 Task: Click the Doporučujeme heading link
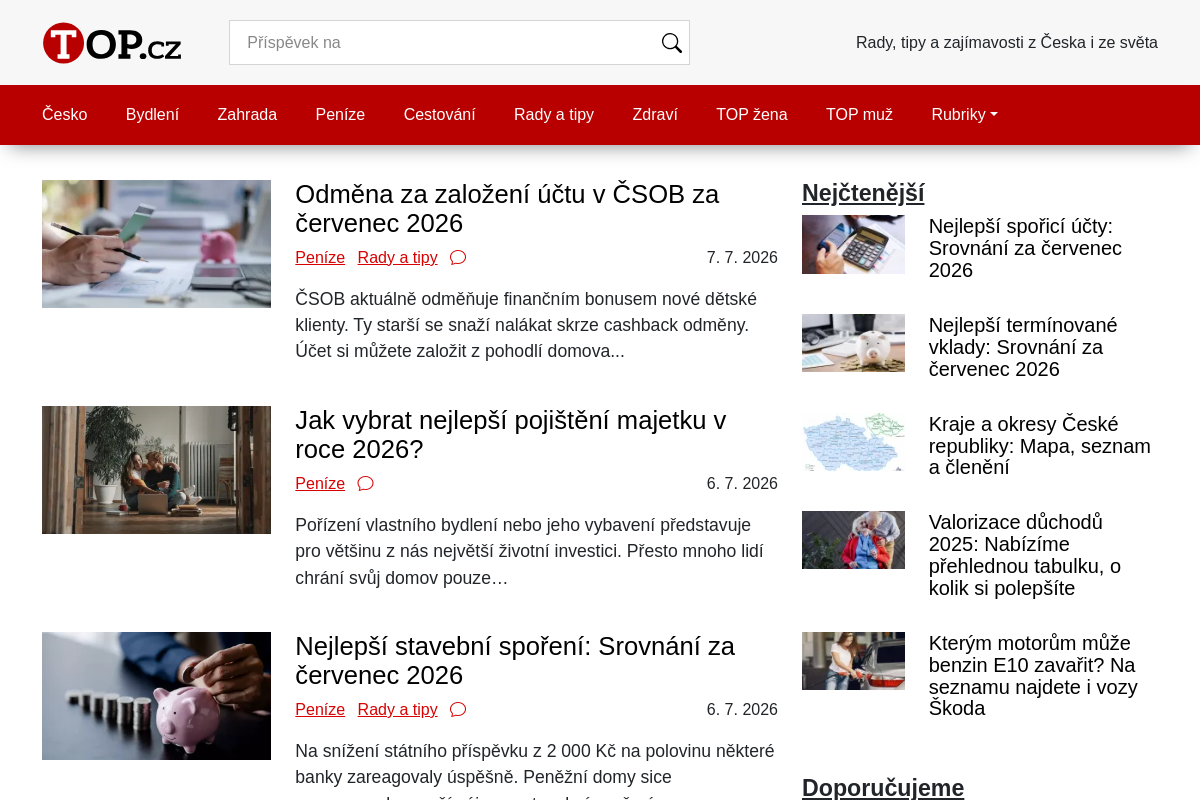tap(883, 787)
